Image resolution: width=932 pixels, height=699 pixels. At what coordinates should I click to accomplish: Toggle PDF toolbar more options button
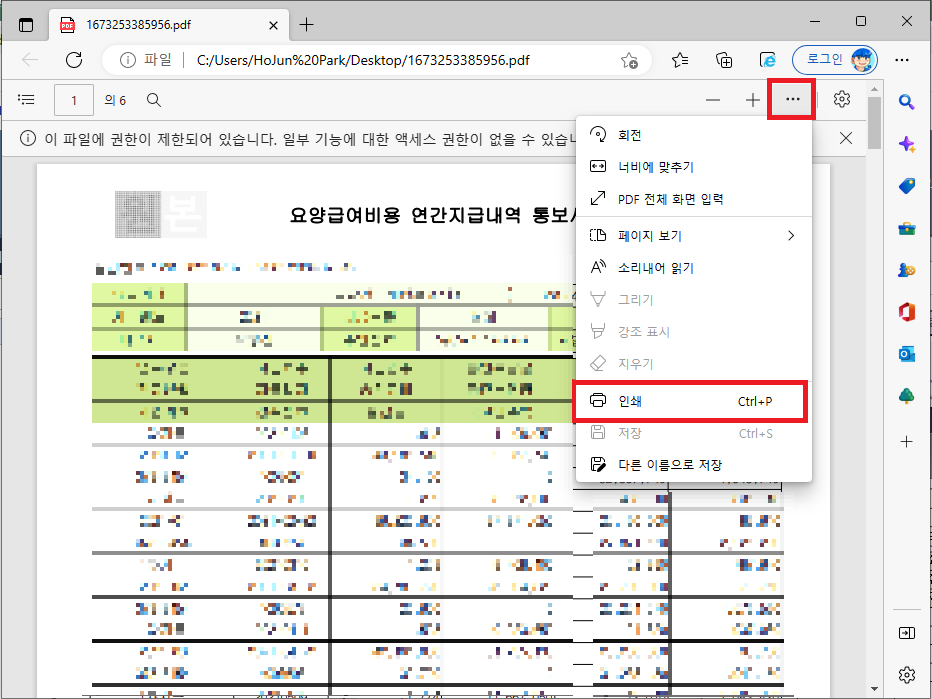pos(792,99)
